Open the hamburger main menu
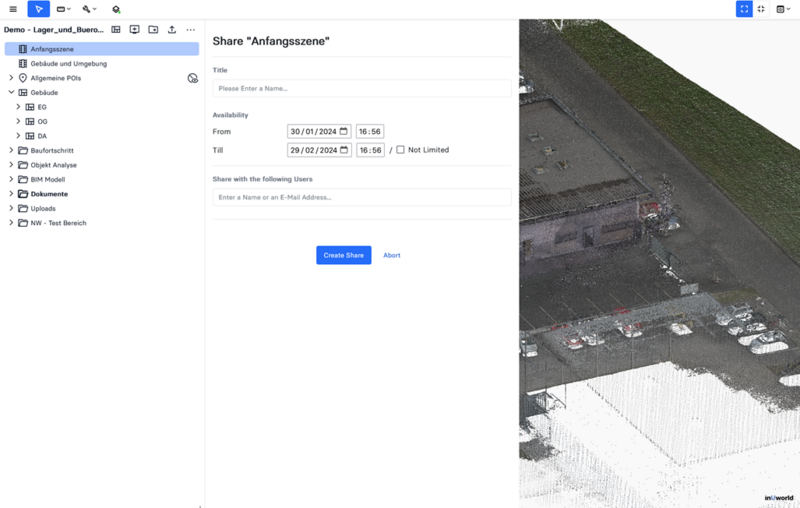This screenshot has height=508, width=800. coord(13,9)
